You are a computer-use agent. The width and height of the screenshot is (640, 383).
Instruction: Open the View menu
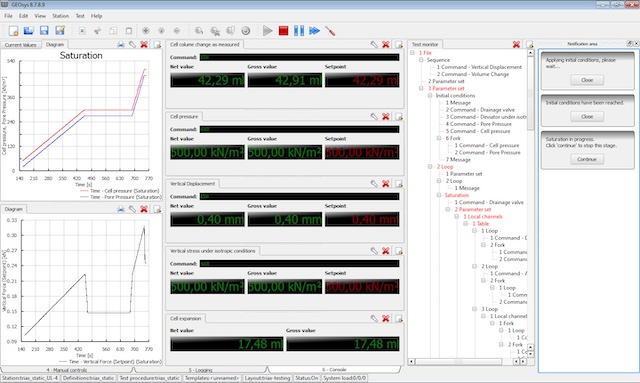point(40,16)
